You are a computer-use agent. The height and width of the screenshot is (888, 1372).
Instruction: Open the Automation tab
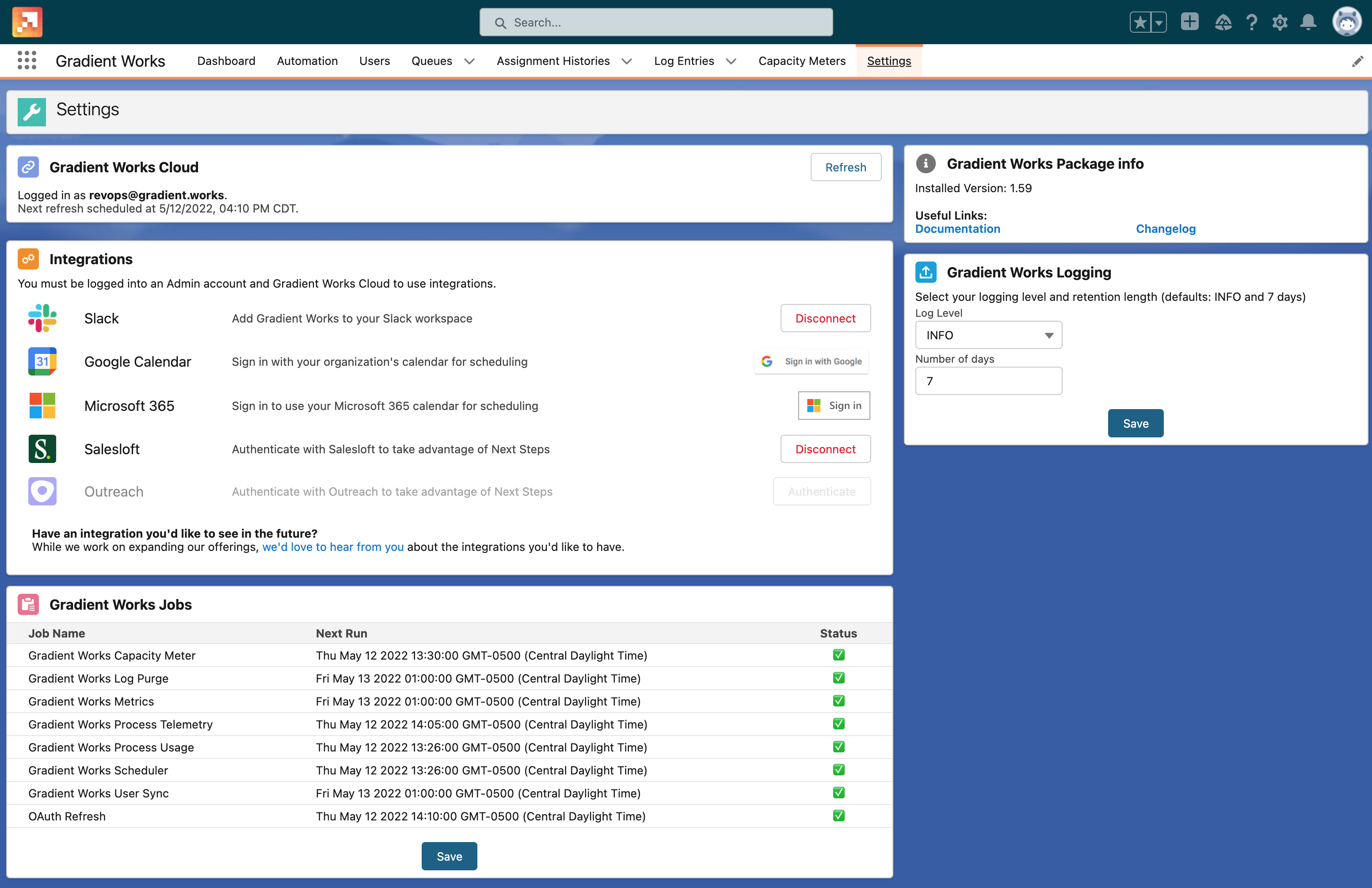coord(307,61)
